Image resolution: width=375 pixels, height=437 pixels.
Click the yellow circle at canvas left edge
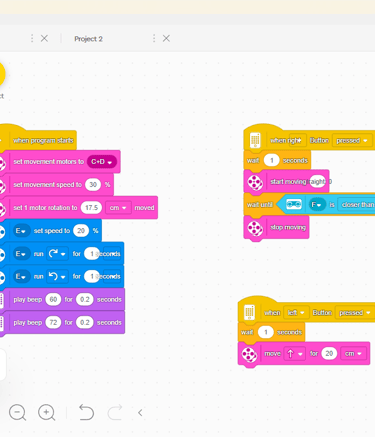[x=2, y=74]
